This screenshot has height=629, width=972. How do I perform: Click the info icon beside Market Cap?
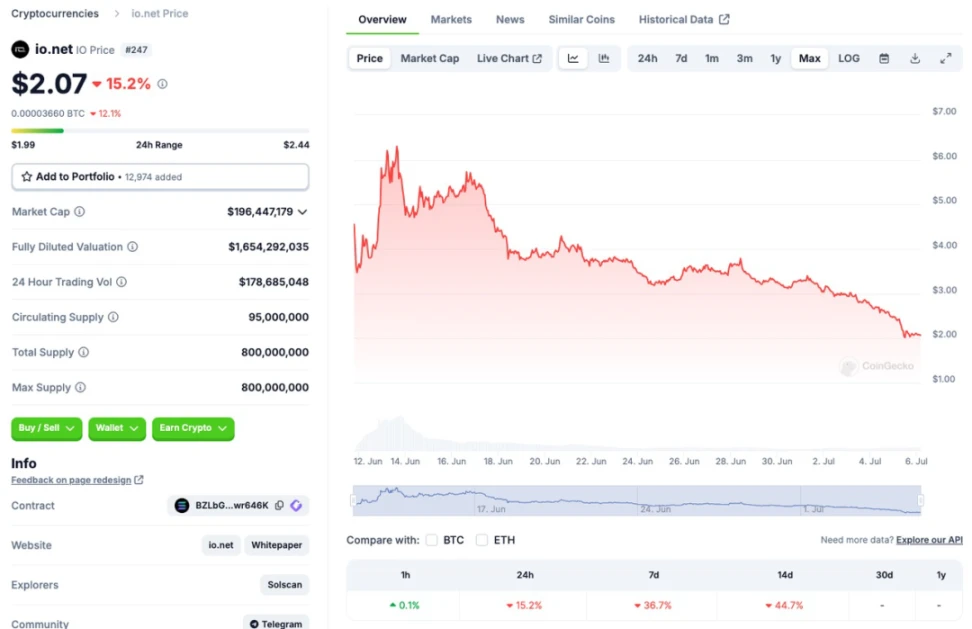pos(80,212)
